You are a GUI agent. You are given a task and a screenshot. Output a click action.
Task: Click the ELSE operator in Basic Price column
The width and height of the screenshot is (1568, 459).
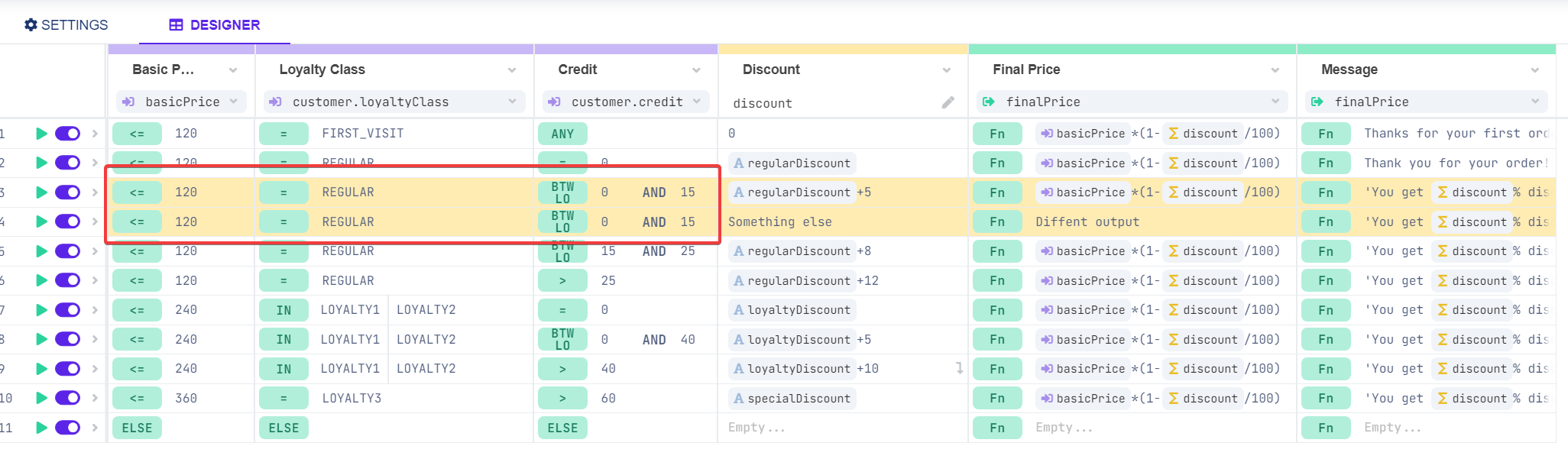click(137, 428)
